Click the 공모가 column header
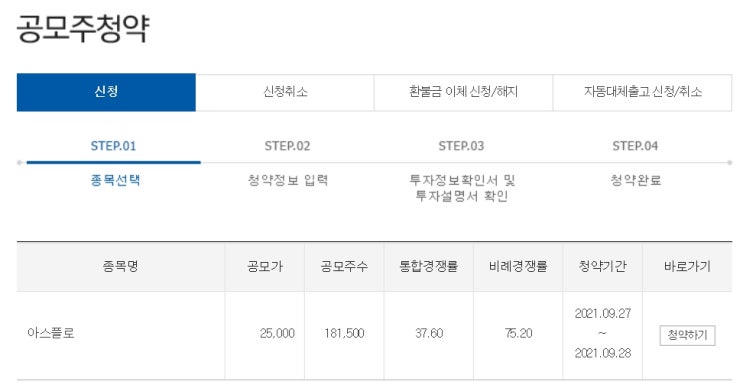Screen dimensions: 743x388 pyautogui.click(x=265, y=266)
